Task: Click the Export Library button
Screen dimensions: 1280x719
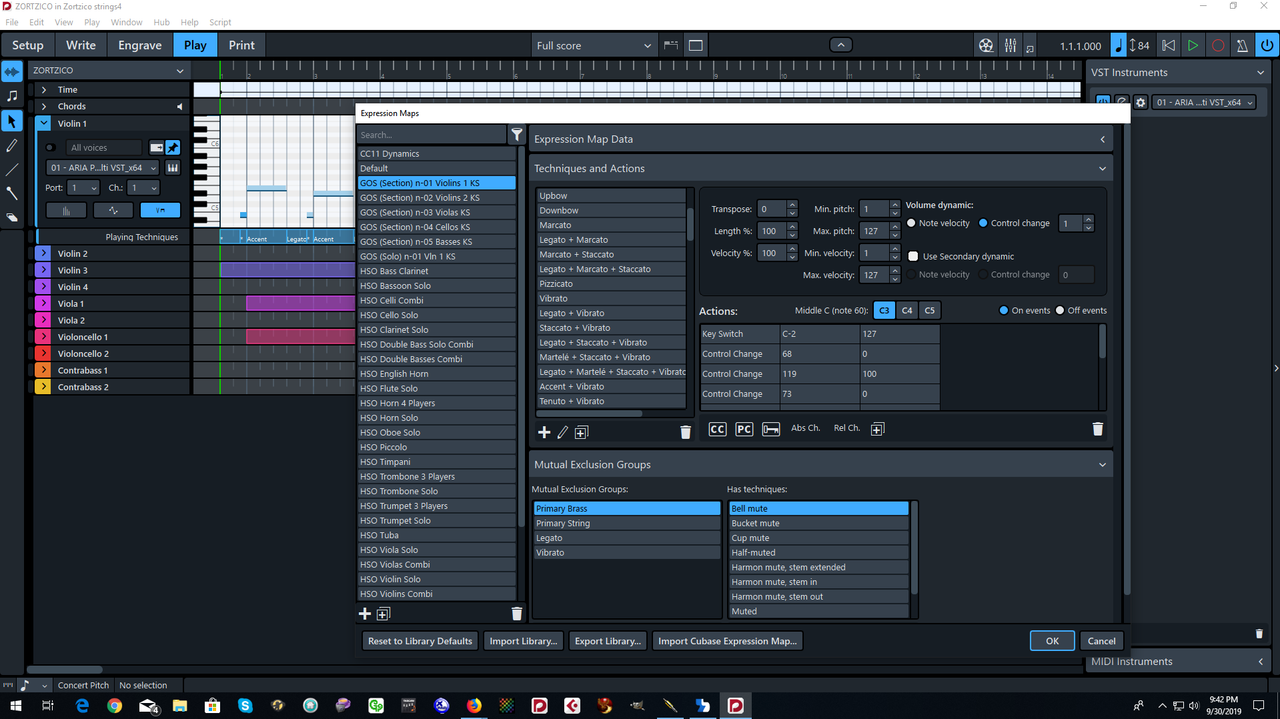Action: [608, 641]
